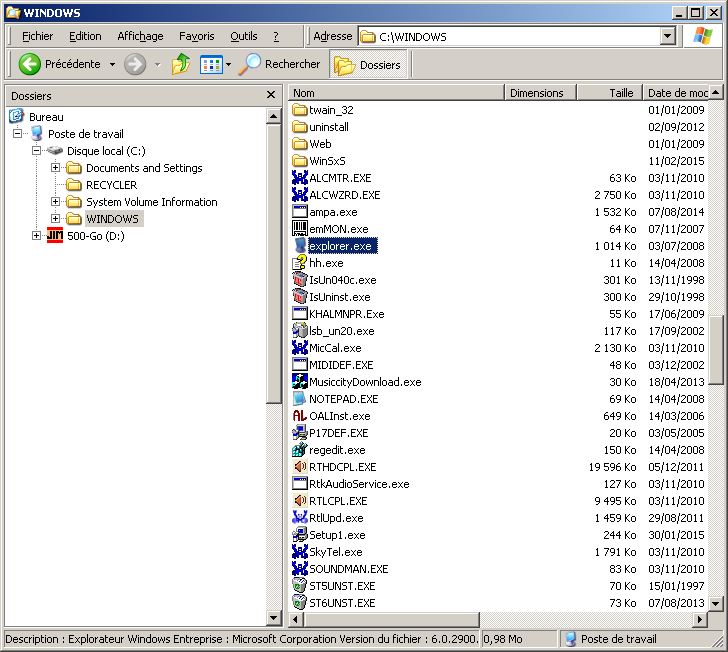Select the RECYCLER folder in tree
728x652 pixels.
point(111,185)
